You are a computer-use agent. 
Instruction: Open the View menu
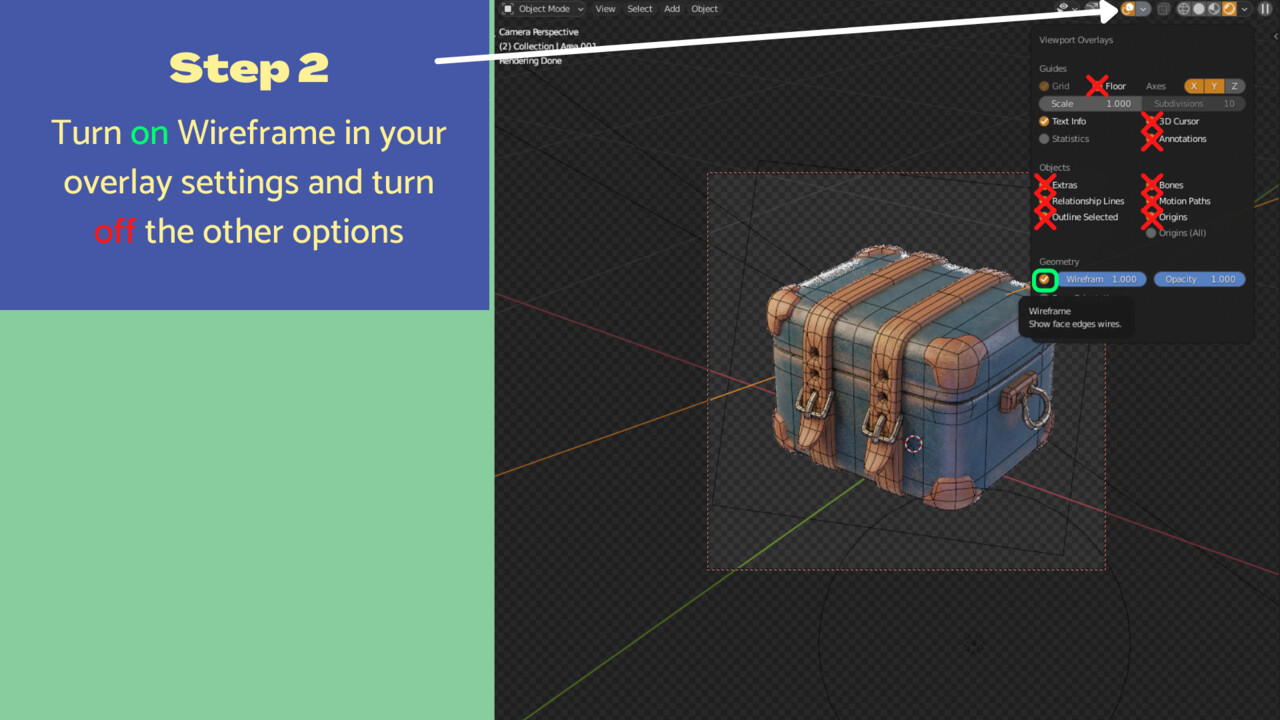605,9
